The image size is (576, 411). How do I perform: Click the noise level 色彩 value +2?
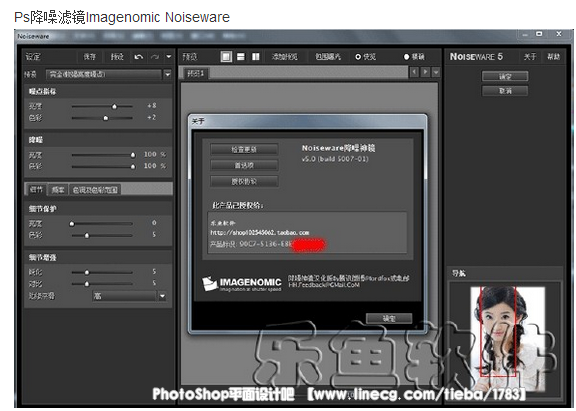(152, 118)
